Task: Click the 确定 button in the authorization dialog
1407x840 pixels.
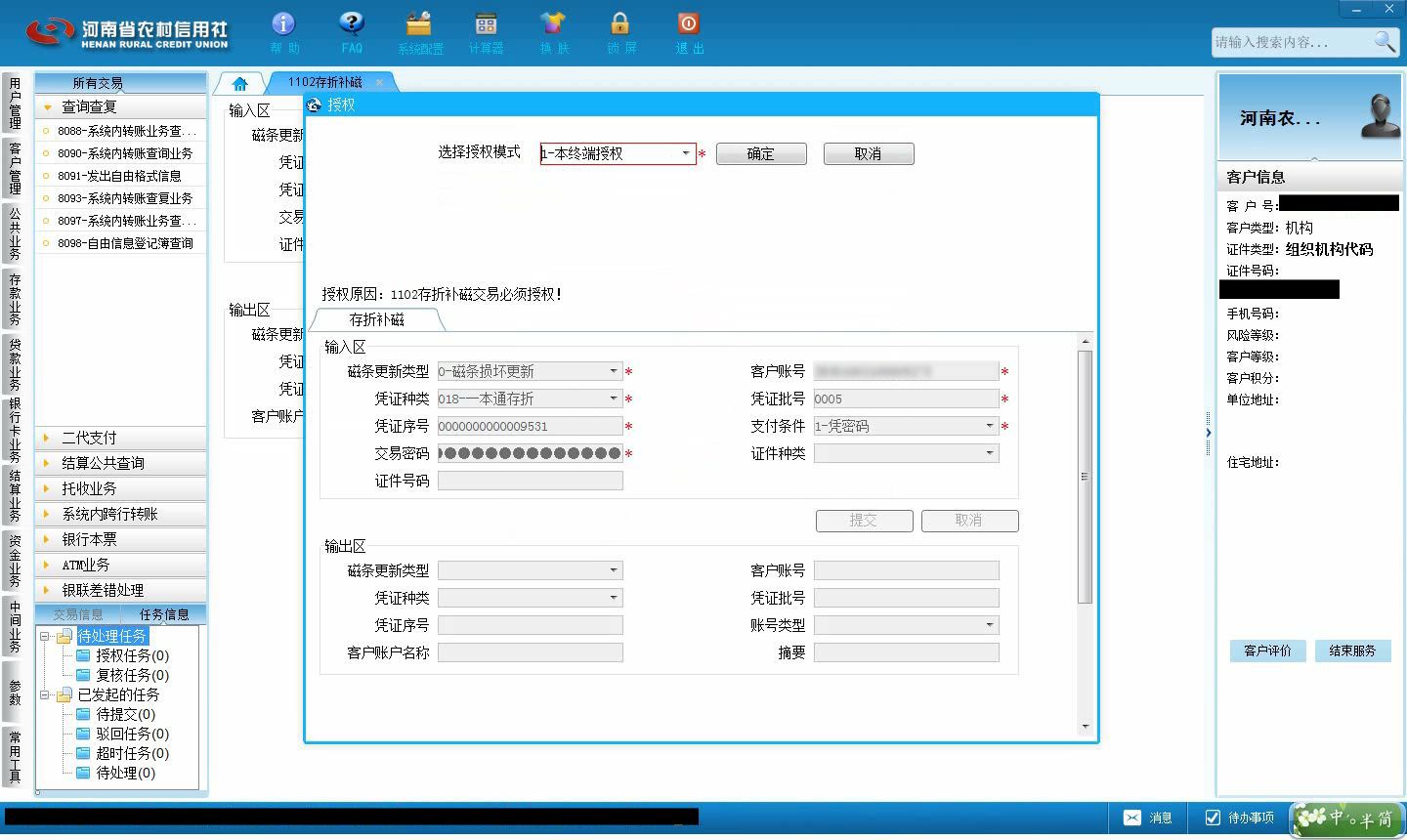Action: [761, 154]
